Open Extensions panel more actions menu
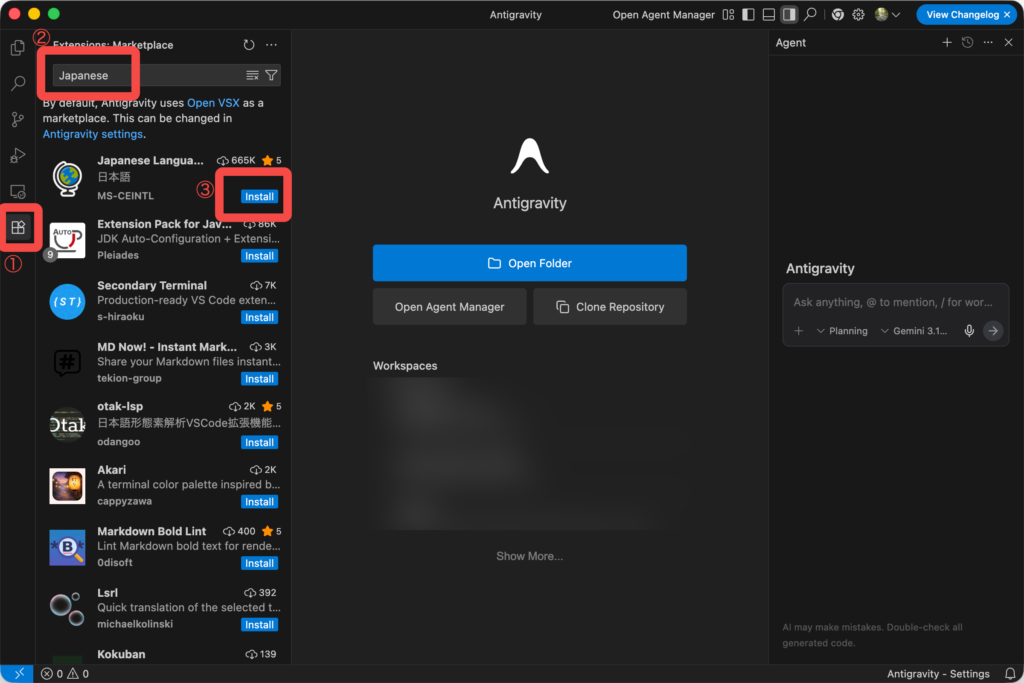 (x=271, y=45)
